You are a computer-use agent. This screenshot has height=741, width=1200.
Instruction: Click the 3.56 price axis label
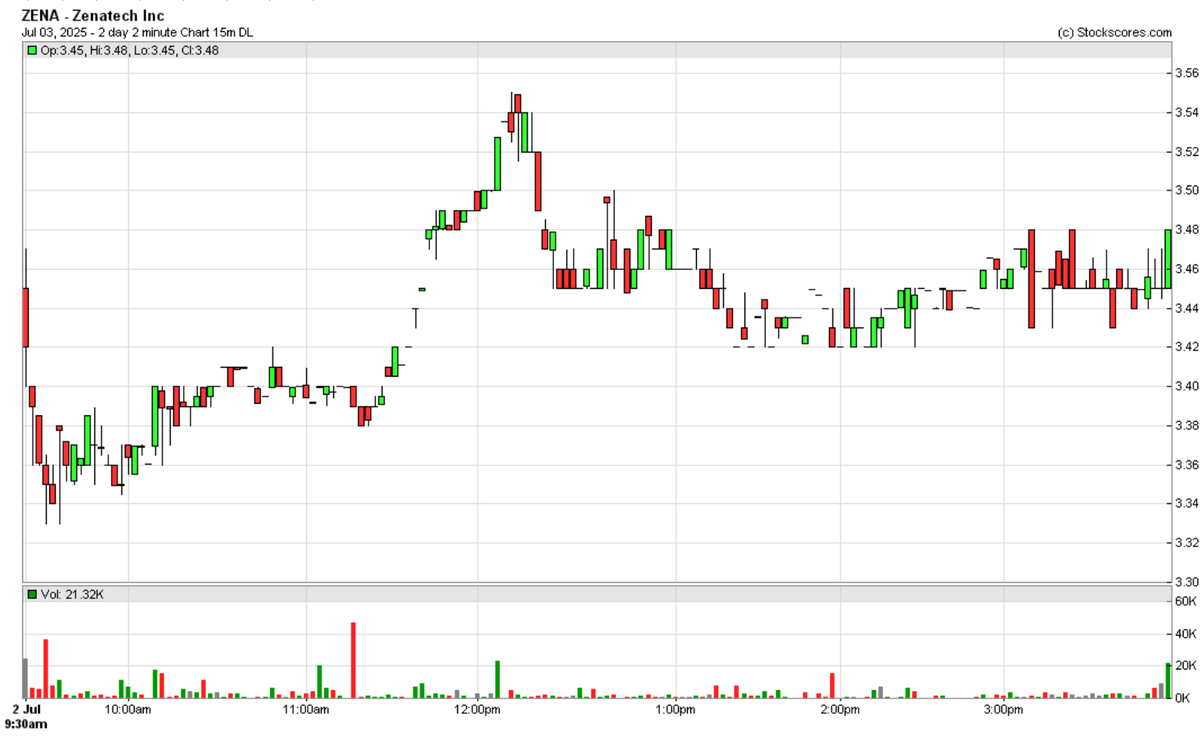click(x=1186, y=73)
